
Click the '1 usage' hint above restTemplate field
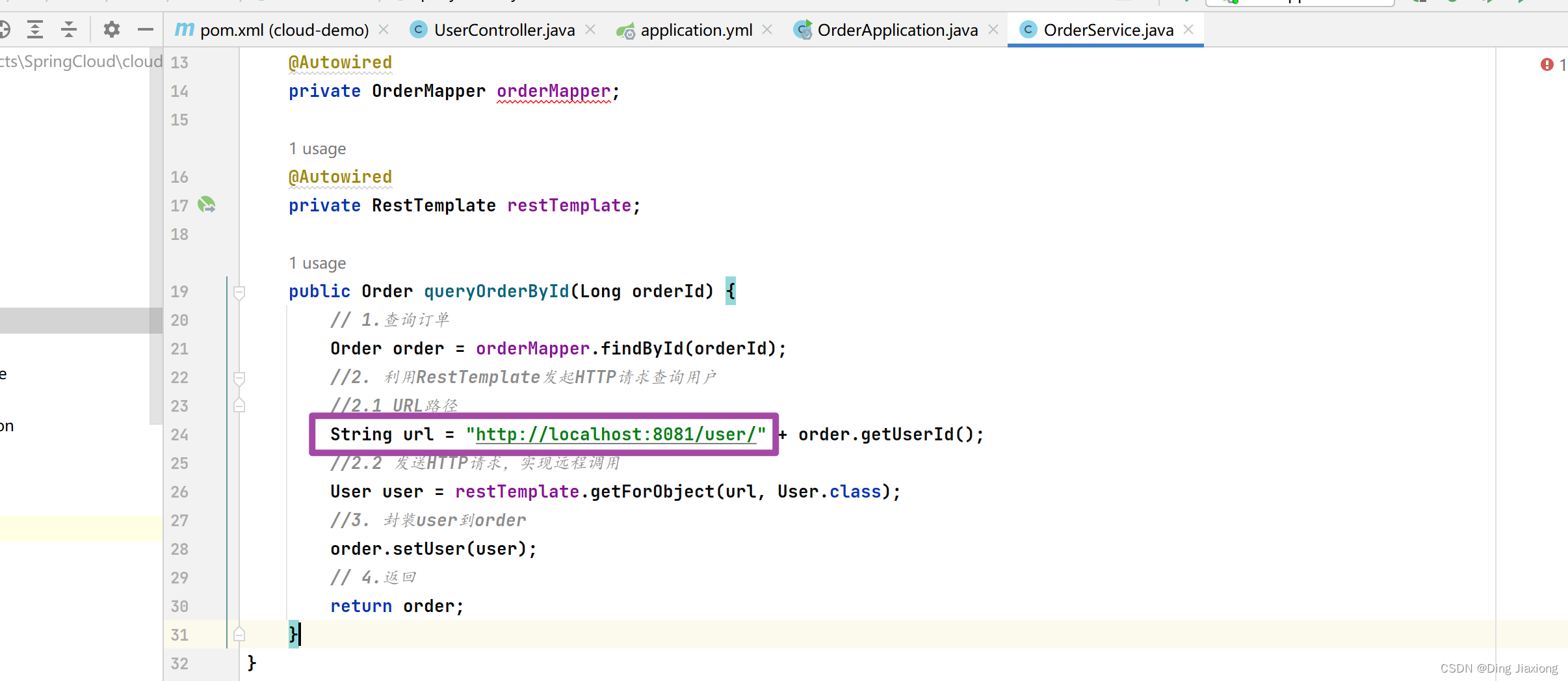(317, 149)
